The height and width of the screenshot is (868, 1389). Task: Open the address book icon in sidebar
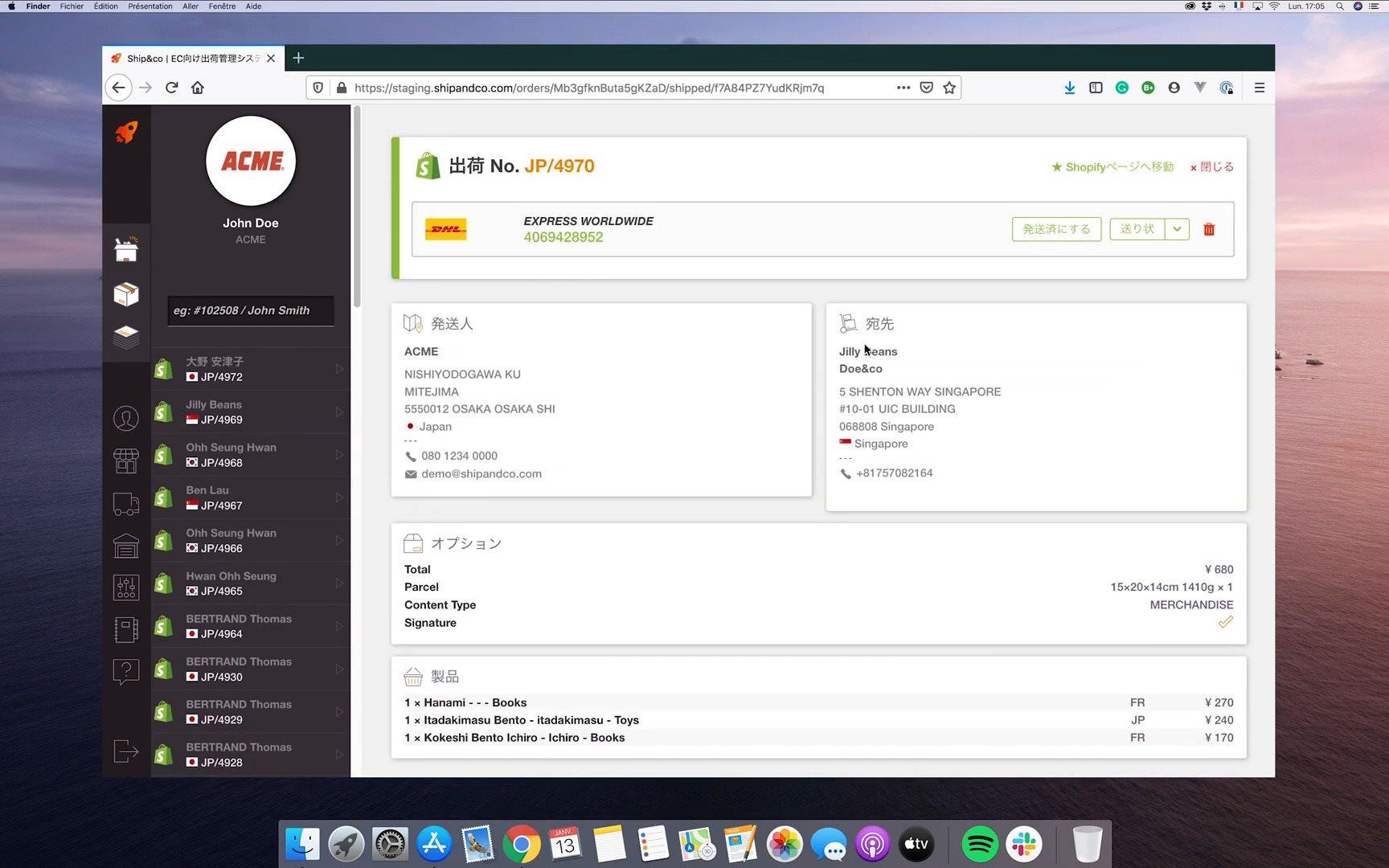pos(126,629)
